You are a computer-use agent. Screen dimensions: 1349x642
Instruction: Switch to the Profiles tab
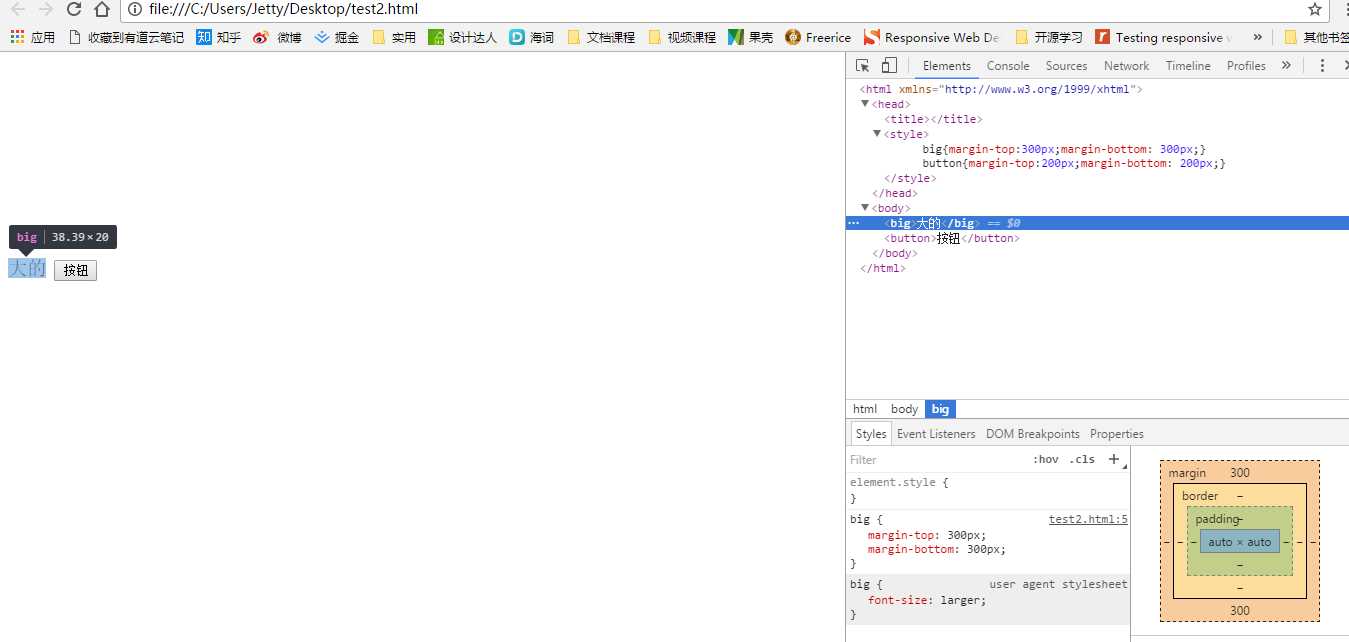1246,66
